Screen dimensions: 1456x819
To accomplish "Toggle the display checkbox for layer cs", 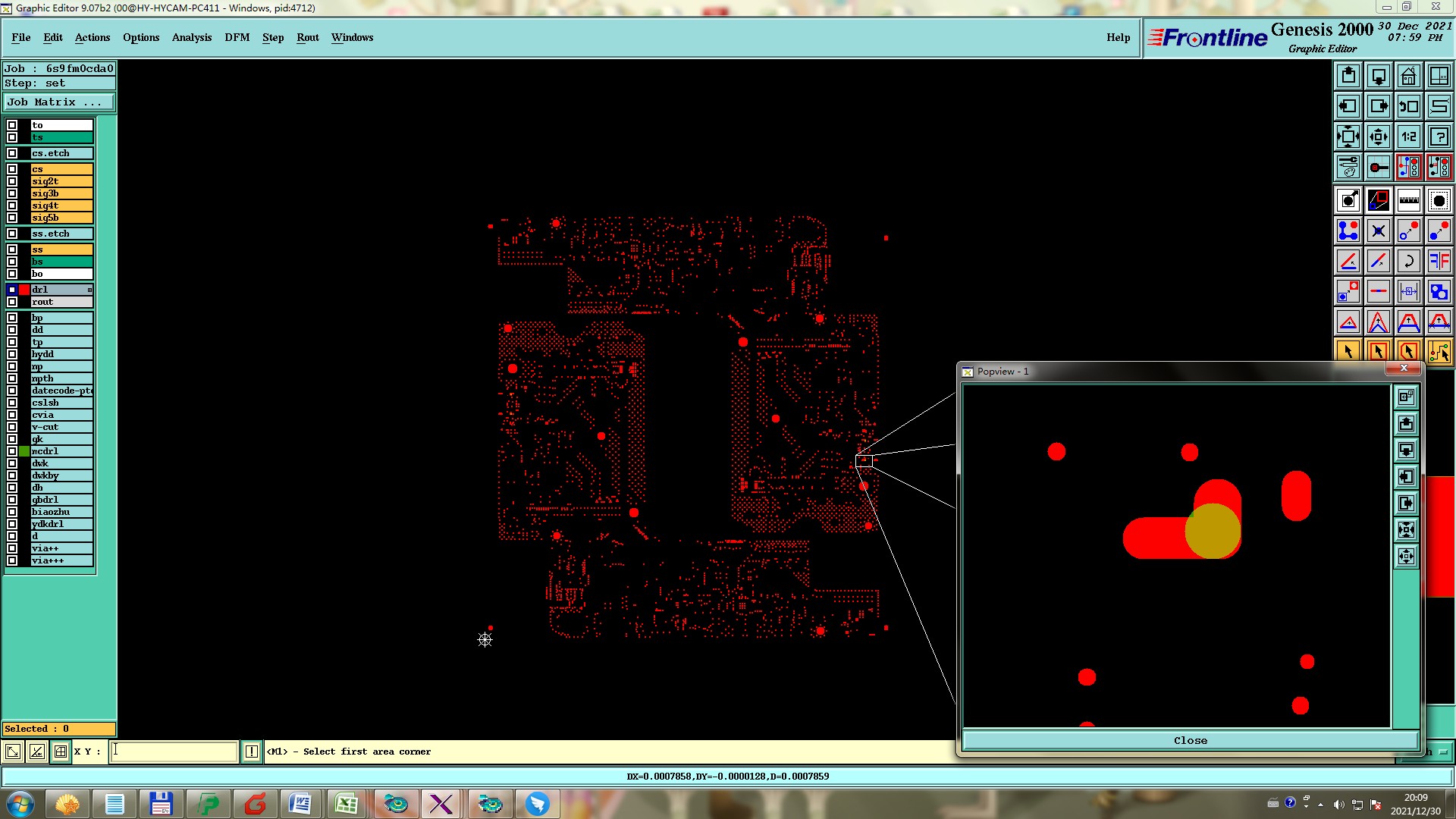I will tap(12, 169).
